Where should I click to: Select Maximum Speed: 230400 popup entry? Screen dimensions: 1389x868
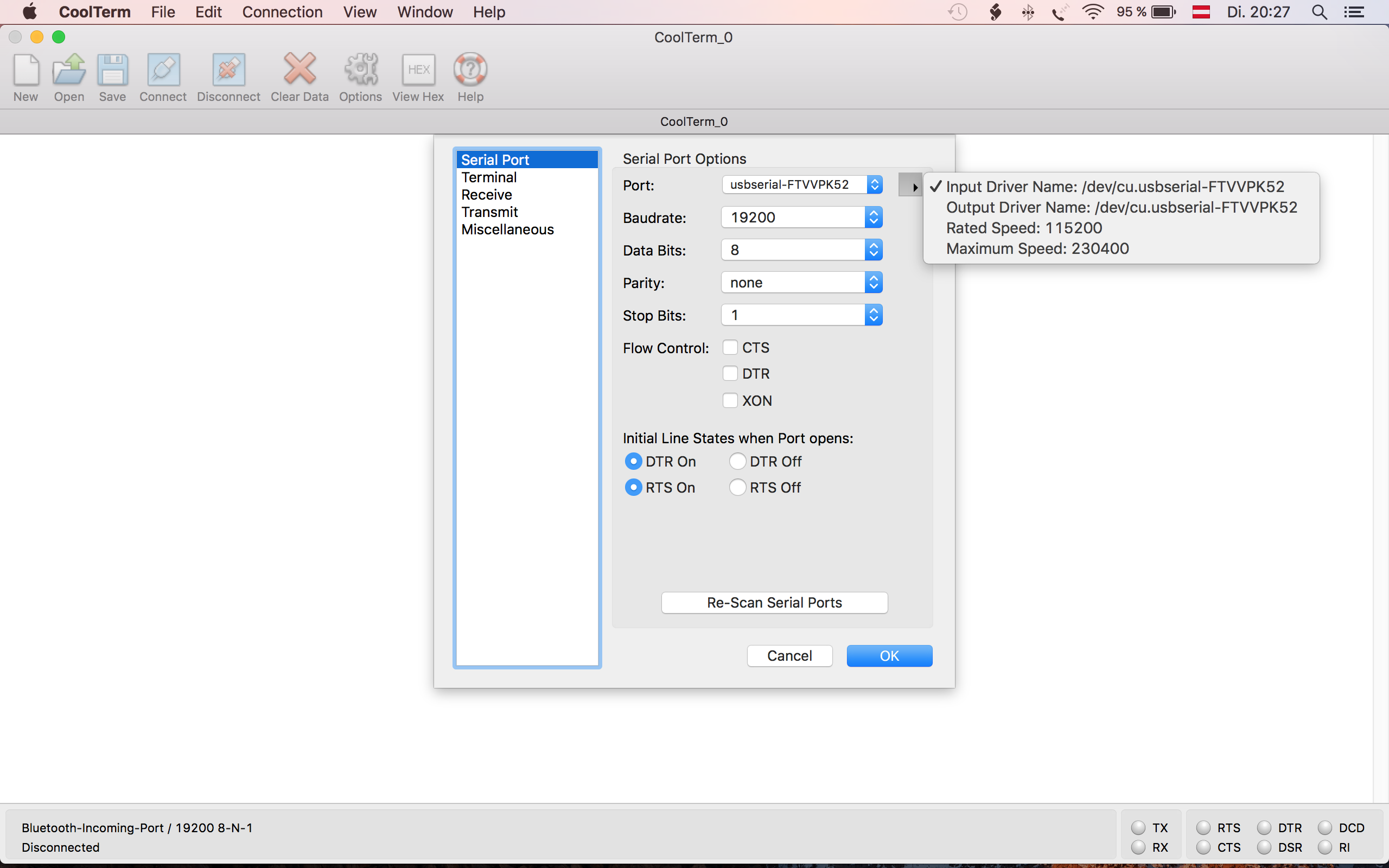(x=1121, y=248)
